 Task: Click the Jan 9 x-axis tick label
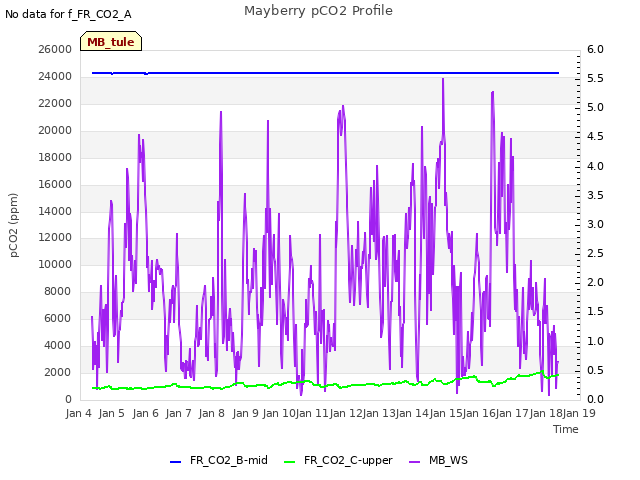click(x=245, y=413)
